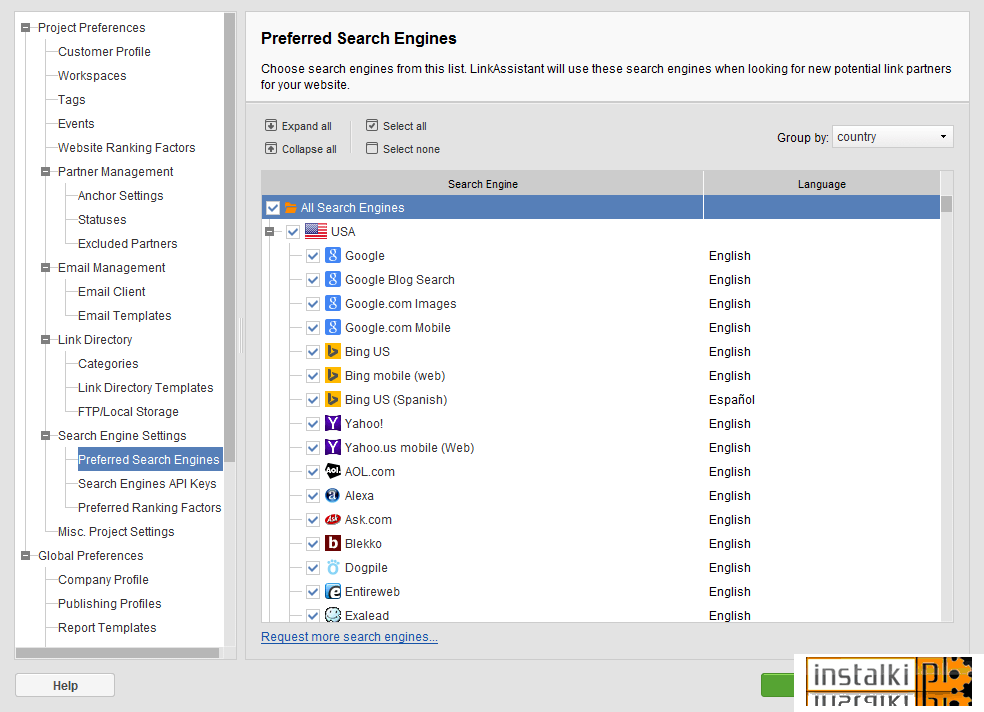Select the Email Templates tree item
This screenshot has height=712, width=984.
(124, 316)
